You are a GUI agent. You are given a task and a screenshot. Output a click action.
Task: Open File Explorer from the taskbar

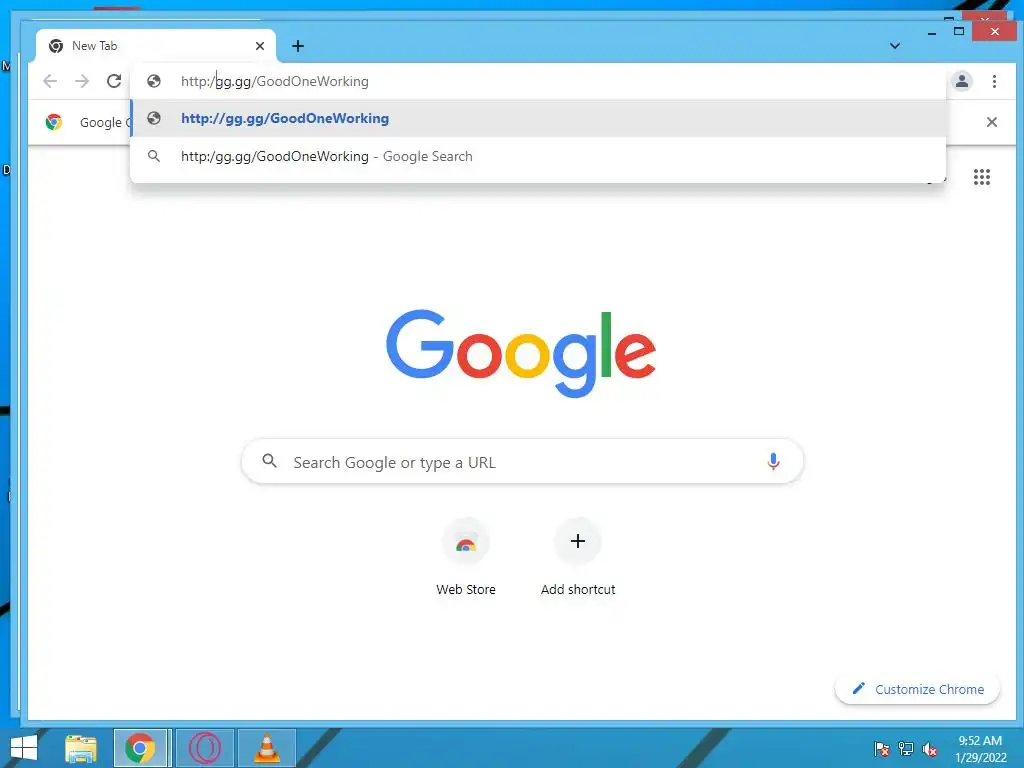(81, 748)
